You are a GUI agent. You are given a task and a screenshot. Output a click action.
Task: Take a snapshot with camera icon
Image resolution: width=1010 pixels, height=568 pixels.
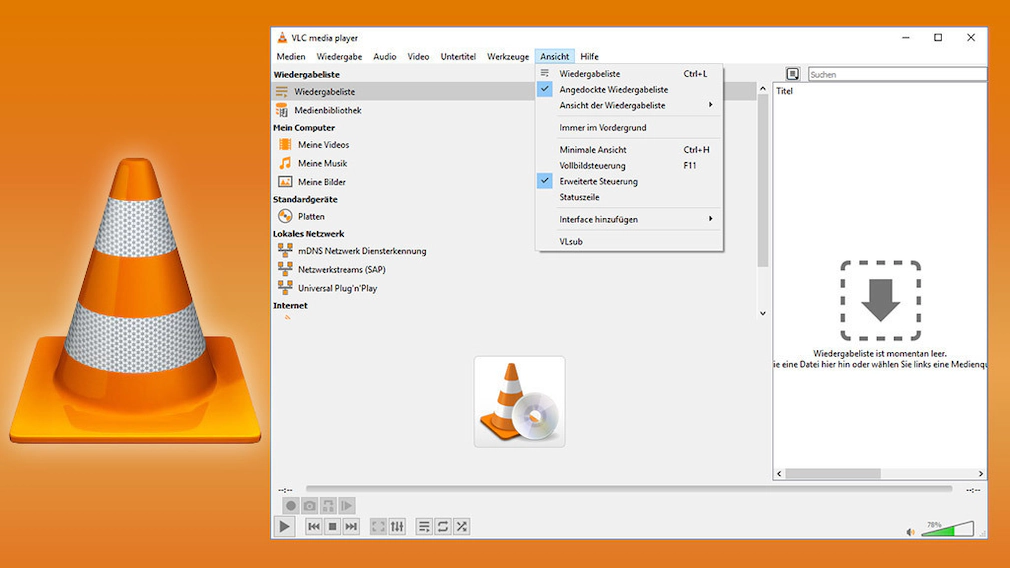tap(309, 506)
